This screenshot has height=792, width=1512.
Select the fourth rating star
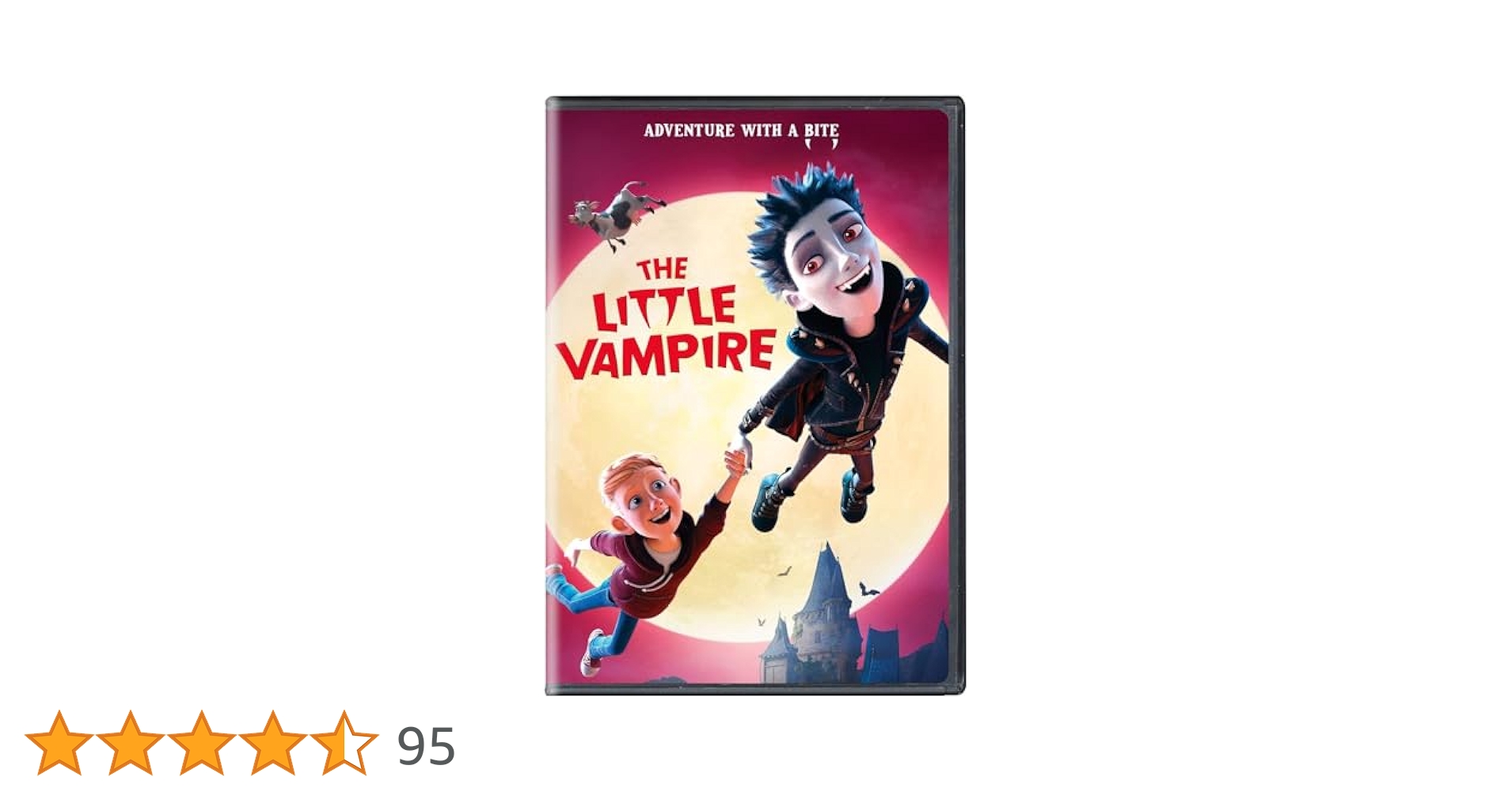pyautogui.click(x=273, y=742)
